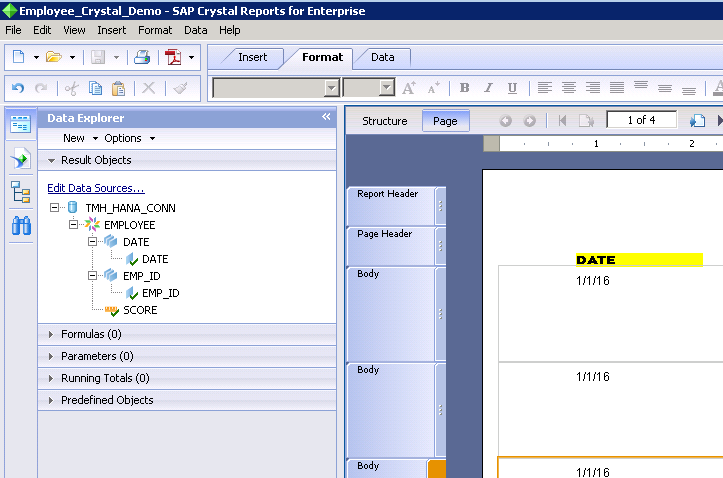
Task: Select vertical Align Top
Action: tap(640, 86)
